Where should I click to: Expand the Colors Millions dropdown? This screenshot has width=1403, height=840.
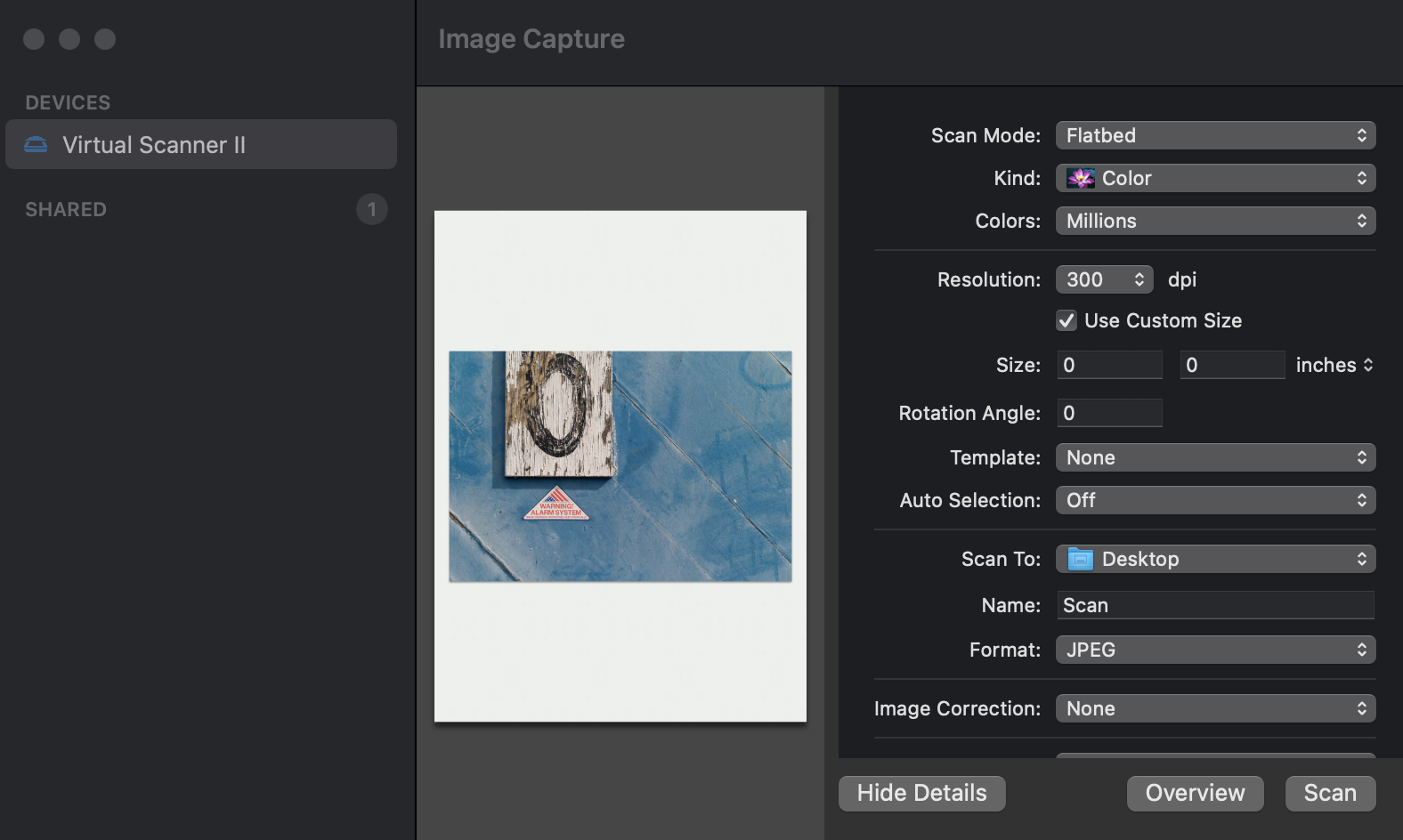[x=1215, y=221]
